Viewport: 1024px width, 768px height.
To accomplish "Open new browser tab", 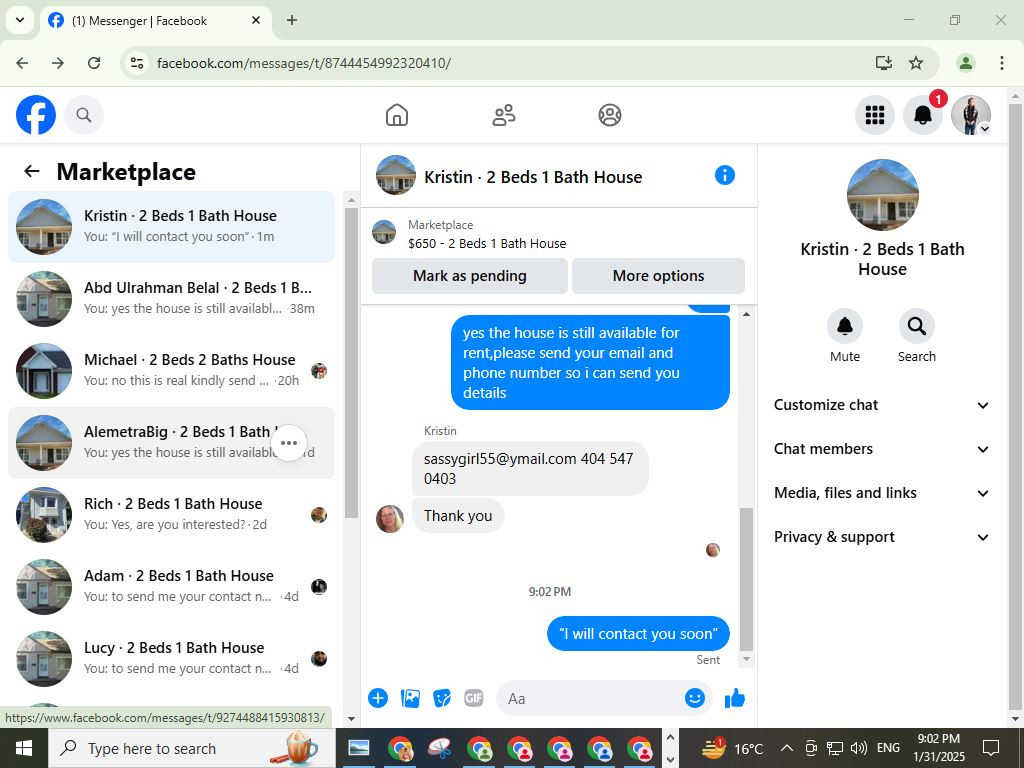I will click(292, 20).
